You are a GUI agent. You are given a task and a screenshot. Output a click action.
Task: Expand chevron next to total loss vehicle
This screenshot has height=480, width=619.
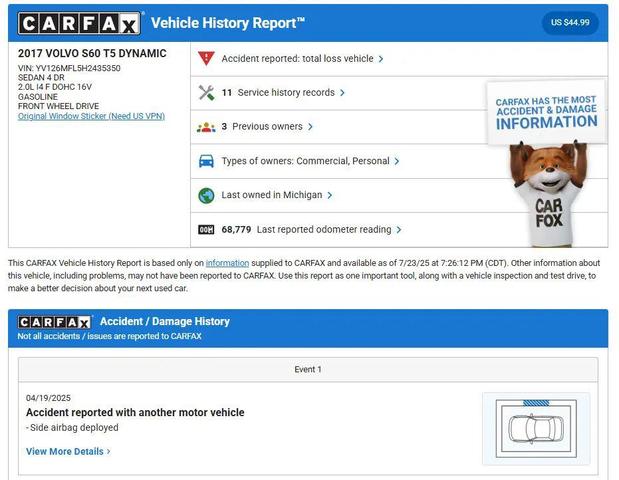[381, 59]
